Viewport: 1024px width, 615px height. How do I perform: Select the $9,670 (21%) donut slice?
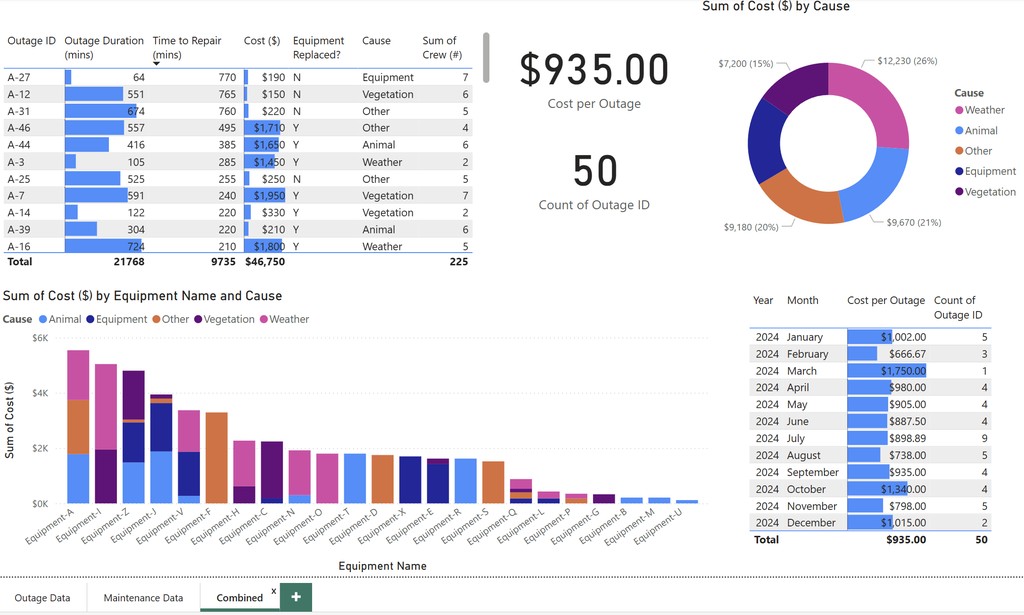point(878,186)
